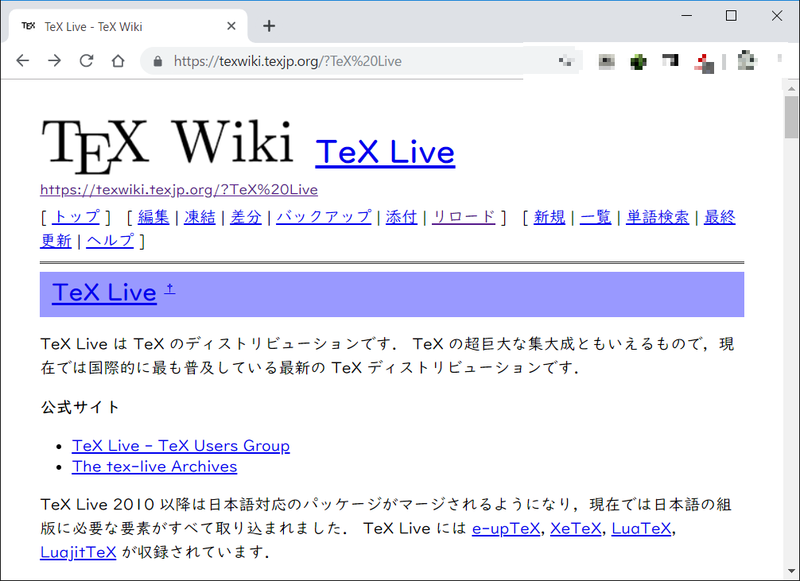Open the browser home page icon
Image resolution: width=800 pixels, height=581 pixels.
118,61
